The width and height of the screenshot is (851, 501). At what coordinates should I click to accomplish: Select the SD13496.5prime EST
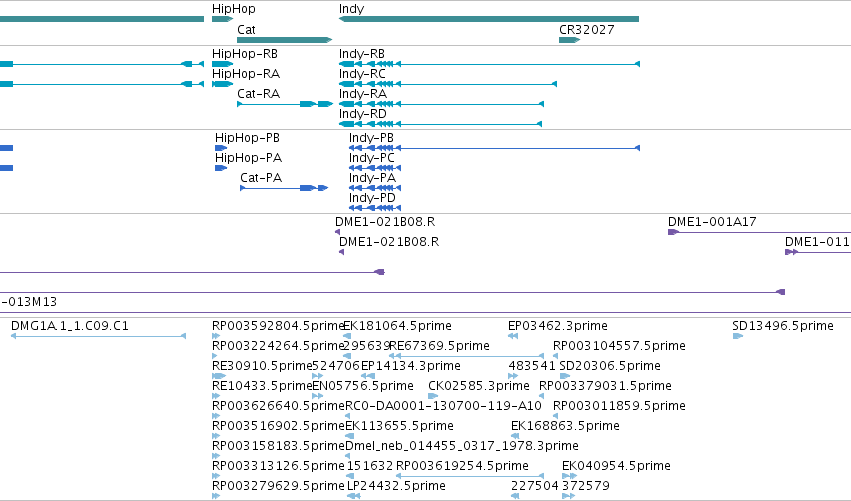tap(738, 336)
